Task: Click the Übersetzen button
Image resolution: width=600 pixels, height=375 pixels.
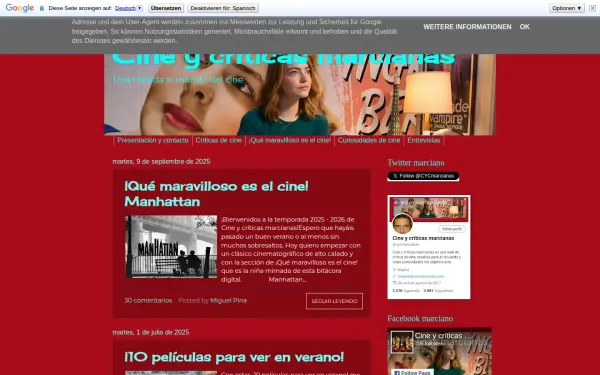Action: (x=166, y=8)
